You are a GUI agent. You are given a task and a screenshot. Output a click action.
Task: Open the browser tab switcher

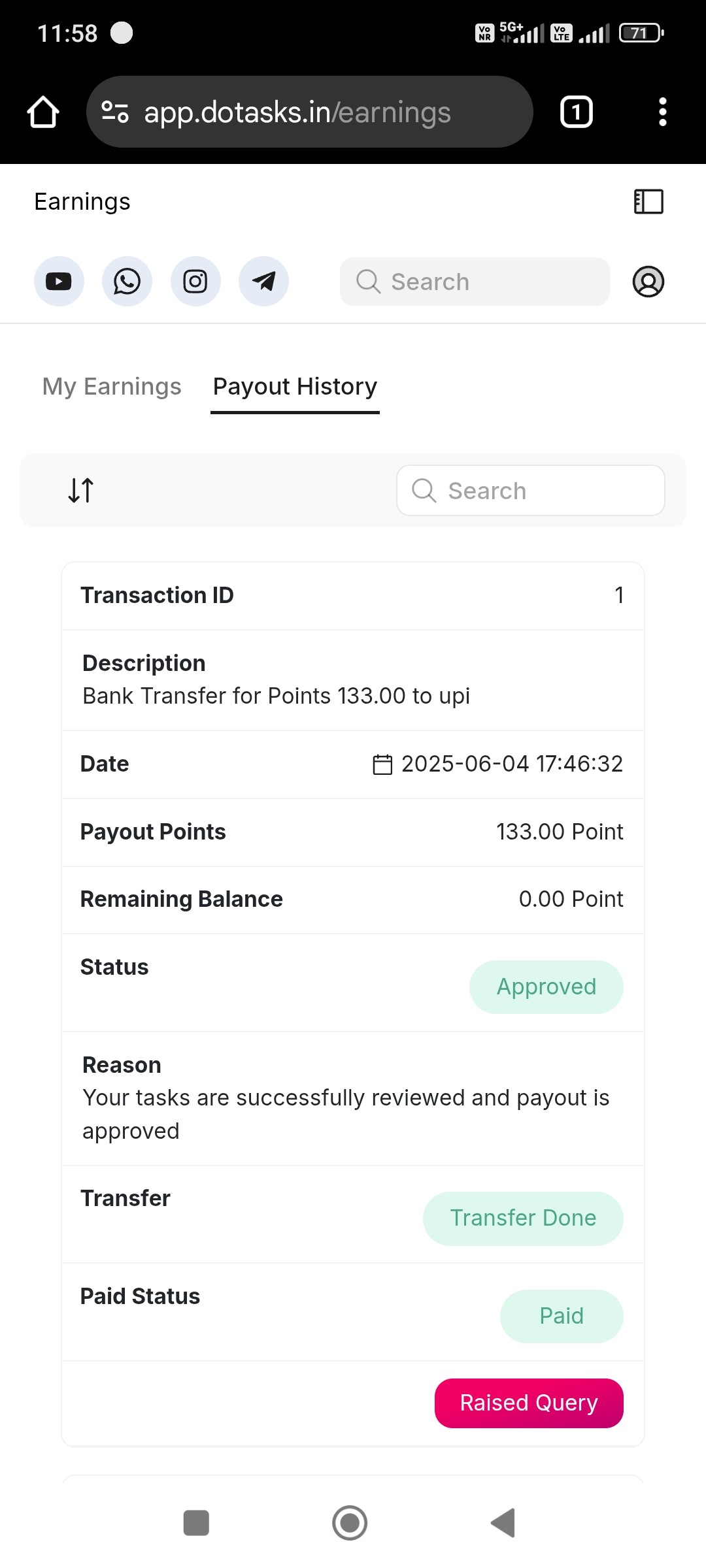click(x=576, y=112)
